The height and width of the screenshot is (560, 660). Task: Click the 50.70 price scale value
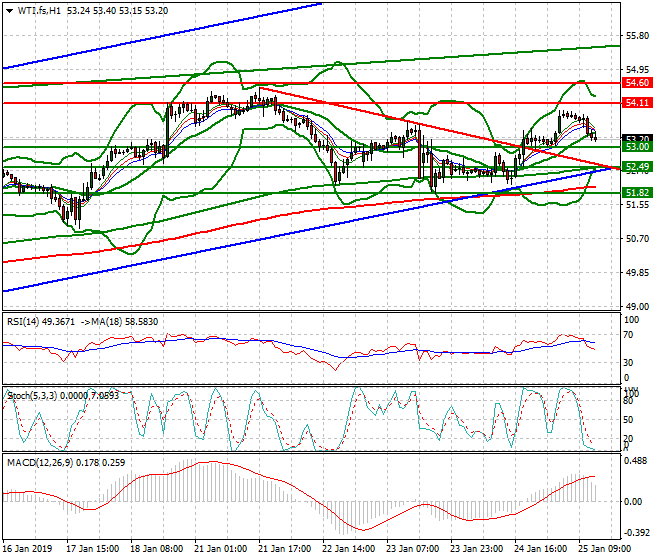pyautogui.click(x=637, y=239)
